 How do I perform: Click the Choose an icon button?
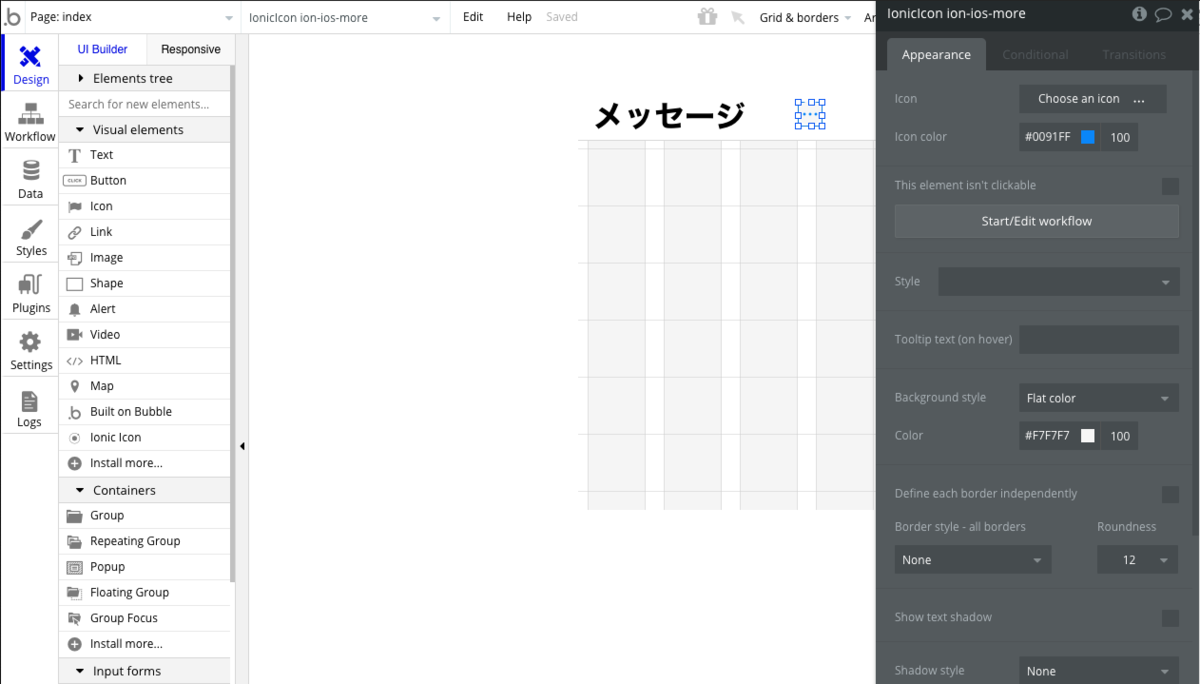(x=1093, y=99)
